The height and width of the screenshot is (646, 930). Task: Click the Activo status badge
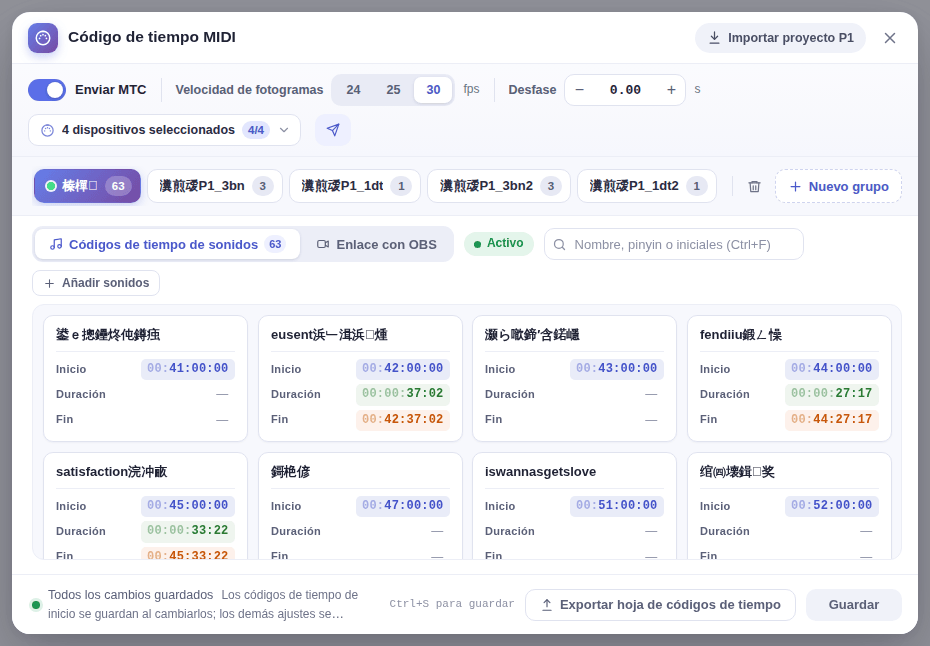pos(499,244)
